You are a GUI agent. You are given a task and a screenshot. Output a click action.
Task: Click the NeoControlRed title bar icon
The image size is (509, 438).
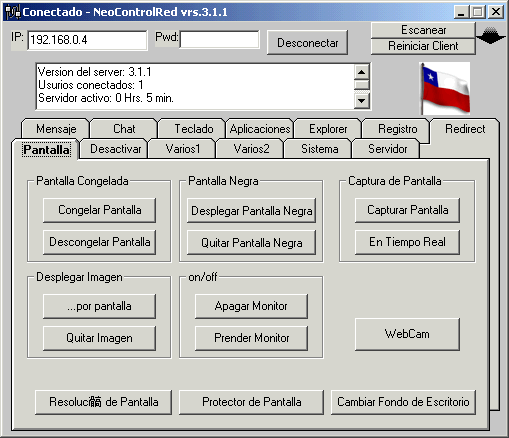click(x=13, y=12)
